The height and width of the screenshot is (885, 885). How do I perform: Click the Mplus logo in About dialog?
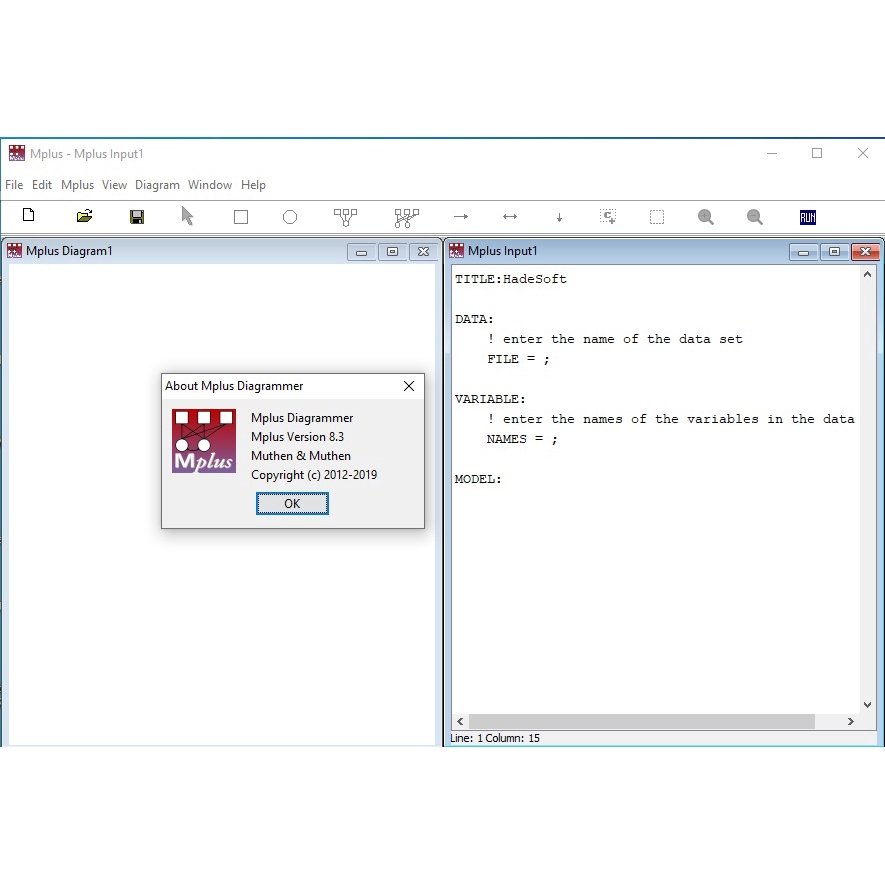[x=204, y=441]
